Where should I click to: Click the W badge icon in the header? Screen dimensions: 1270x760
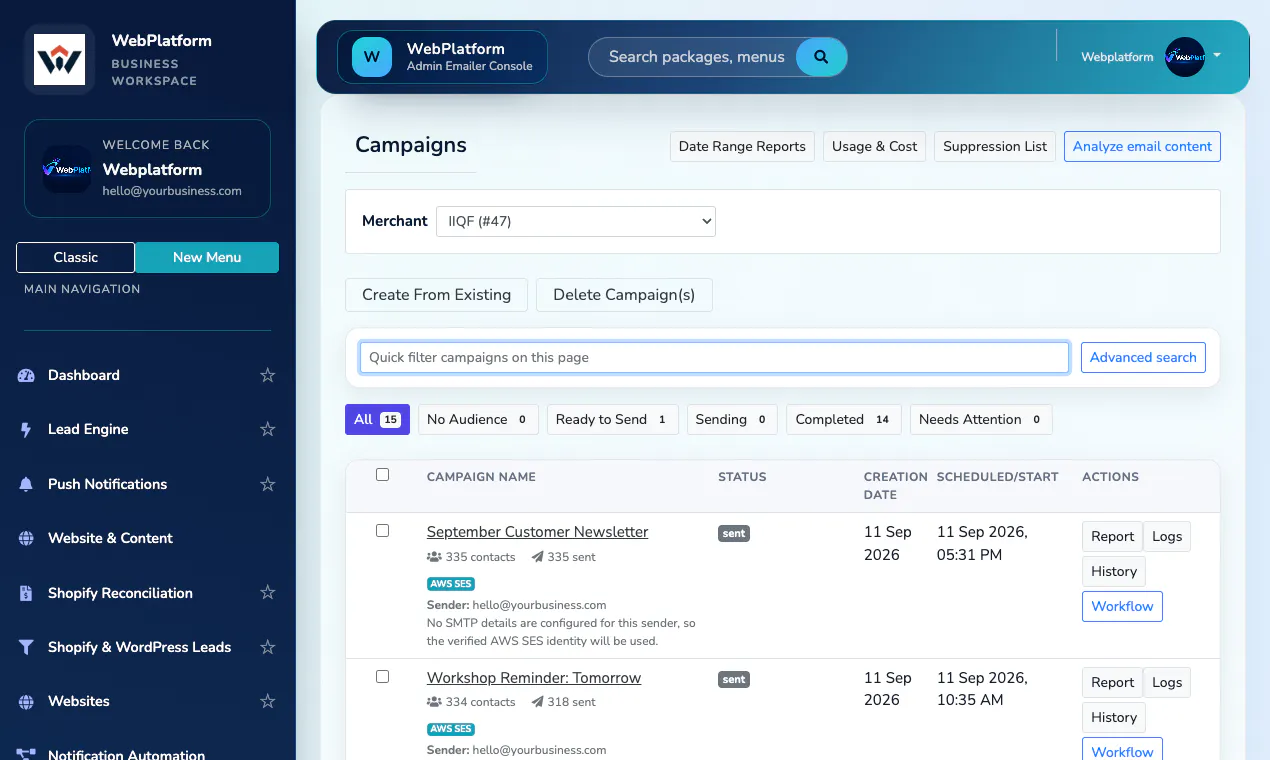[x=372, y=57]
